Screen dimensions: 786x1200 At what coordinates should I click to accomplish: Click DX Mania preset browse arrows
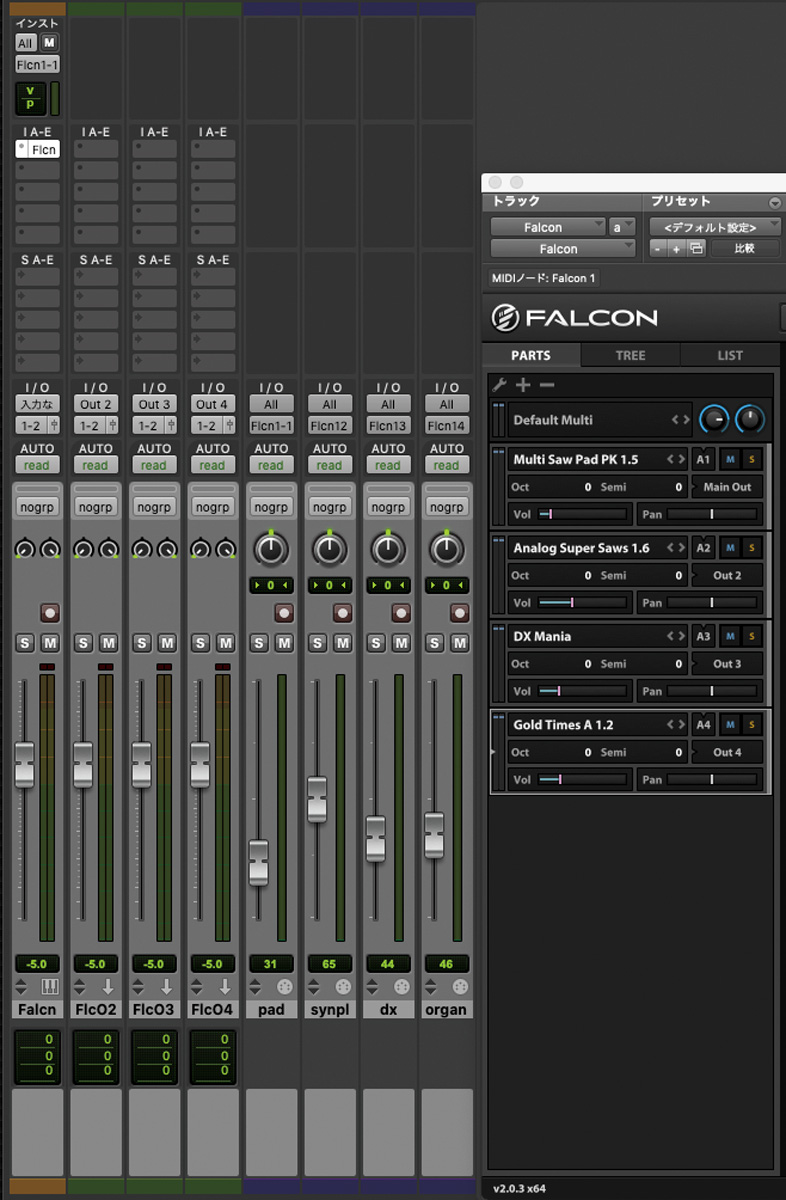click(677, 636)
